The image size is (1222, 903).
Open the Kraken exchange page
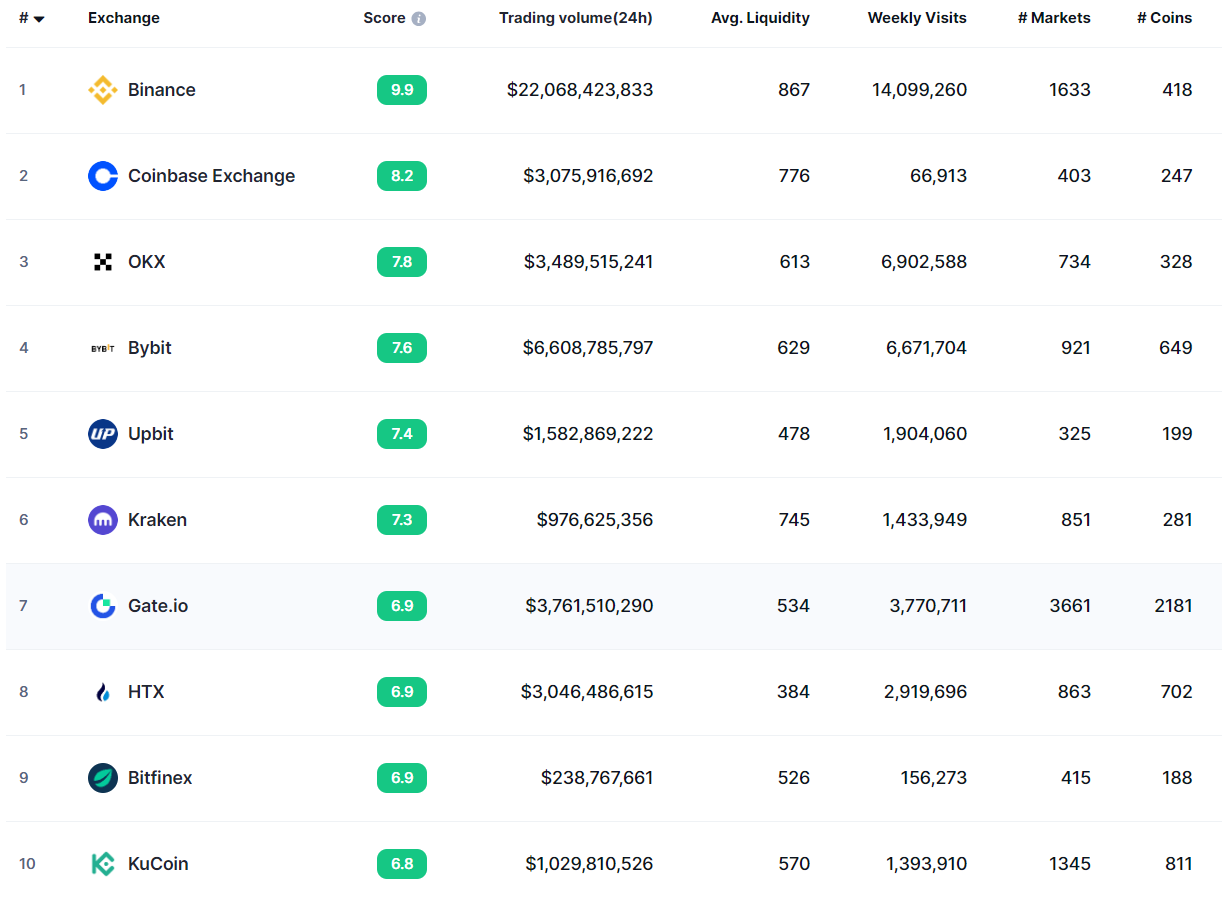pyautogui.click(x=158, y=520)
